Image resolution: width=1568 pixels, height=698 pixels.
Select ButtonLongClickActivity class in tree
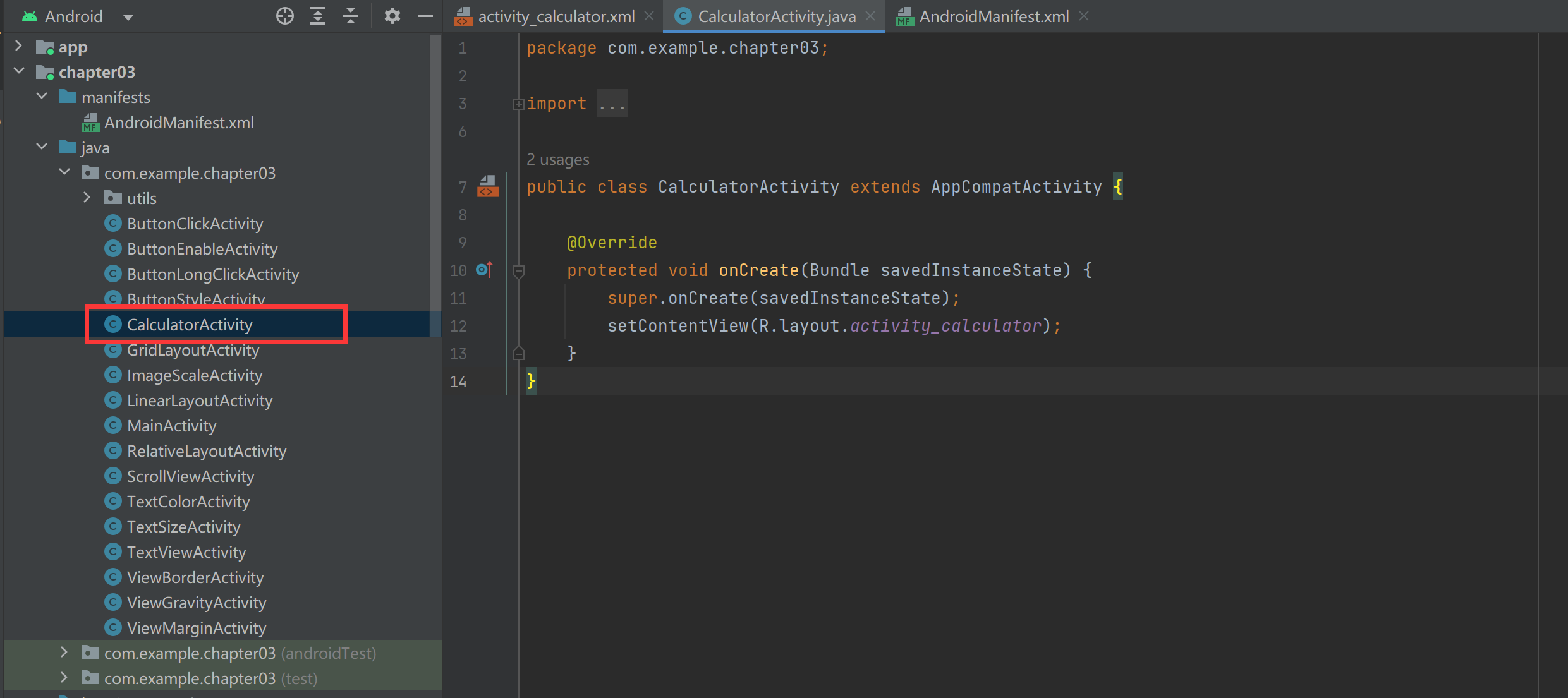click(x=213, y=274)
